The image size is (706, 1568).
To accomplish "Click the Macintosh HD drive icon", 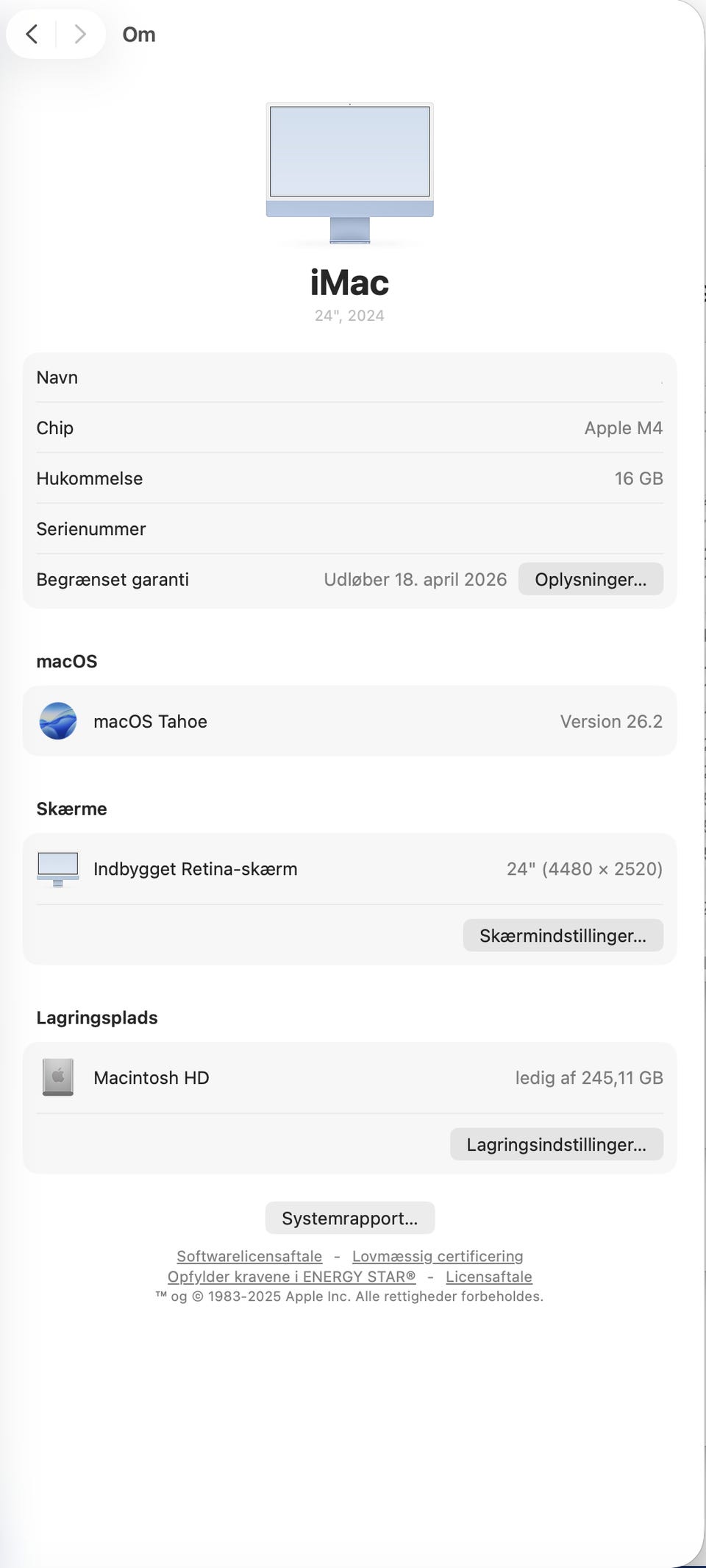I will click(x=58, y=1077).
